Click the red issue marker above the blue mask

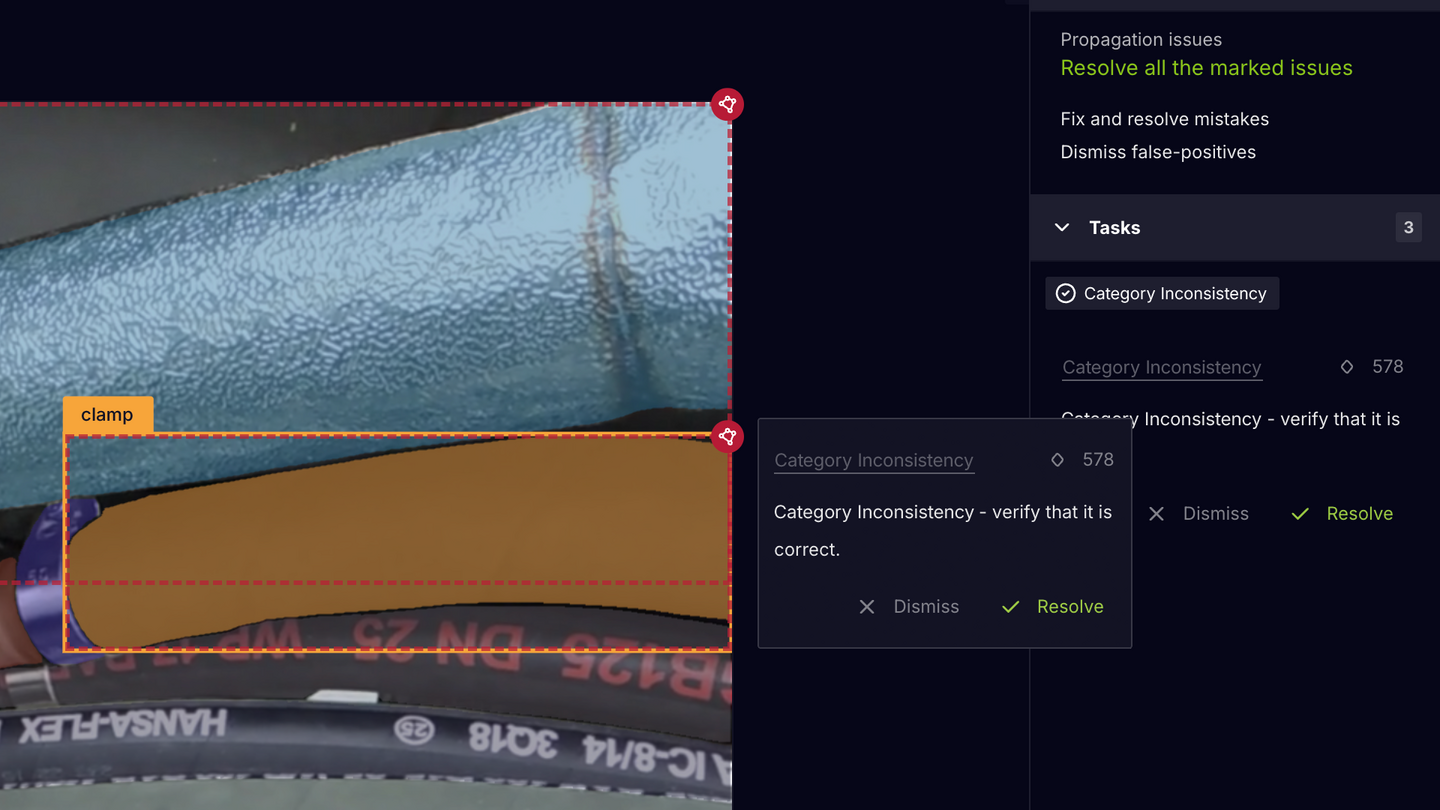[727, 105]
